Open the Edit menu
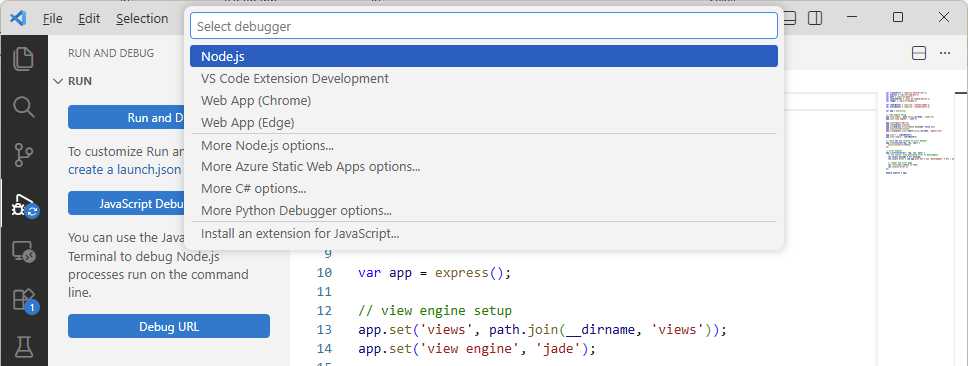The image size is (968, 366). tap(89, 19)
